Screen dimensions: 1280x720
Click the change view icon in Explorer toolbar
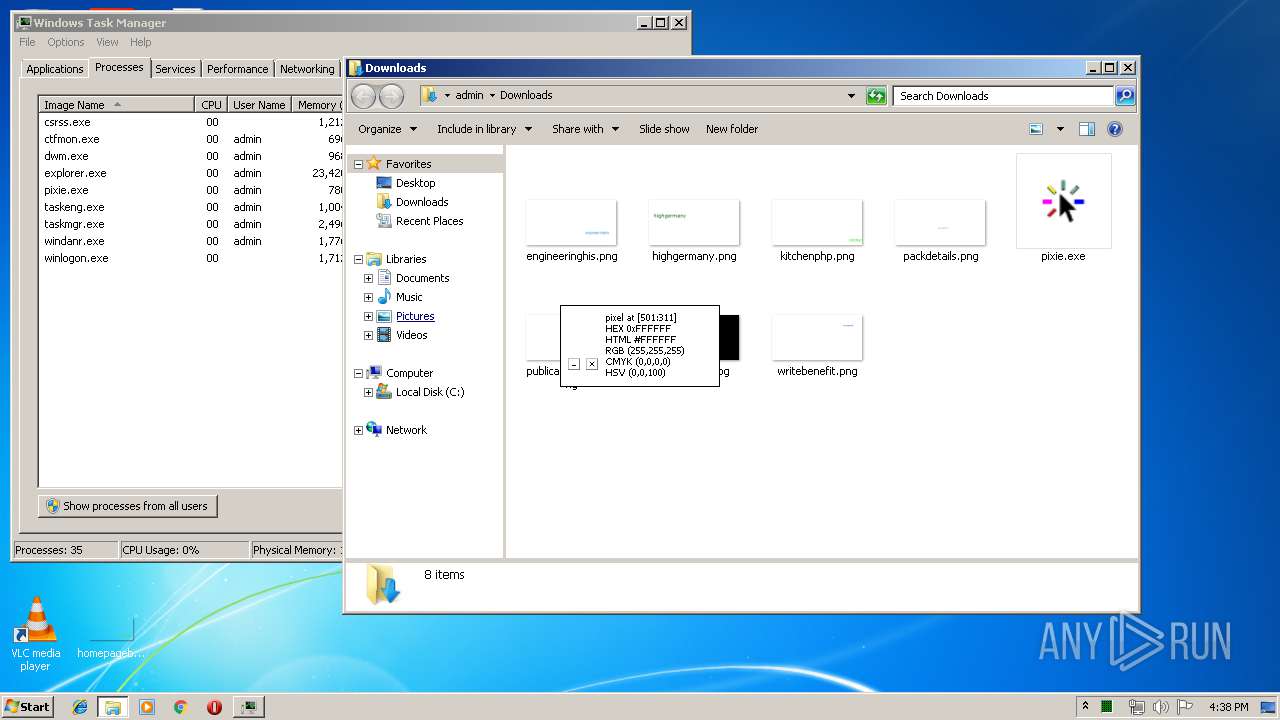pyautogui.click(x=1036, y=129)
